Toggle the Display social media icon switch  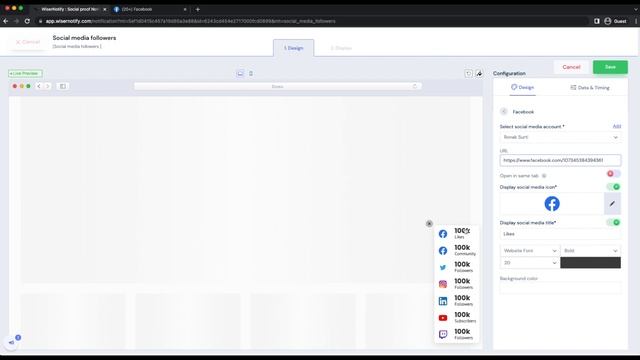613,187
